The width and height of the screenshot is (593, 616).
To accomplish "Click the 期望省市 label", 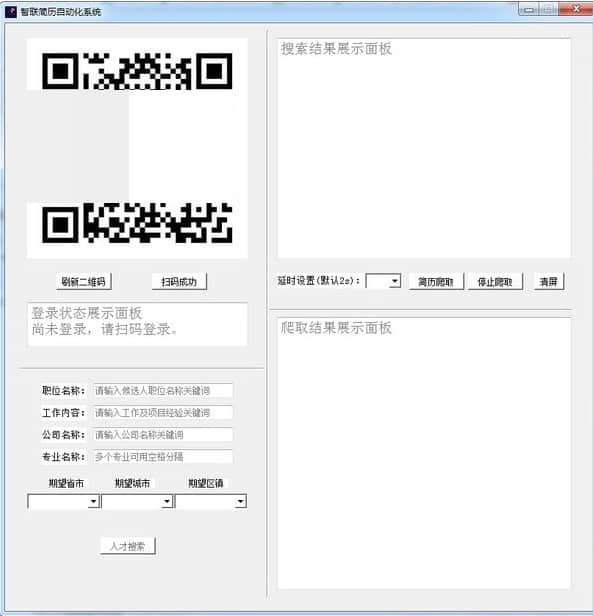I will point(66,483).
